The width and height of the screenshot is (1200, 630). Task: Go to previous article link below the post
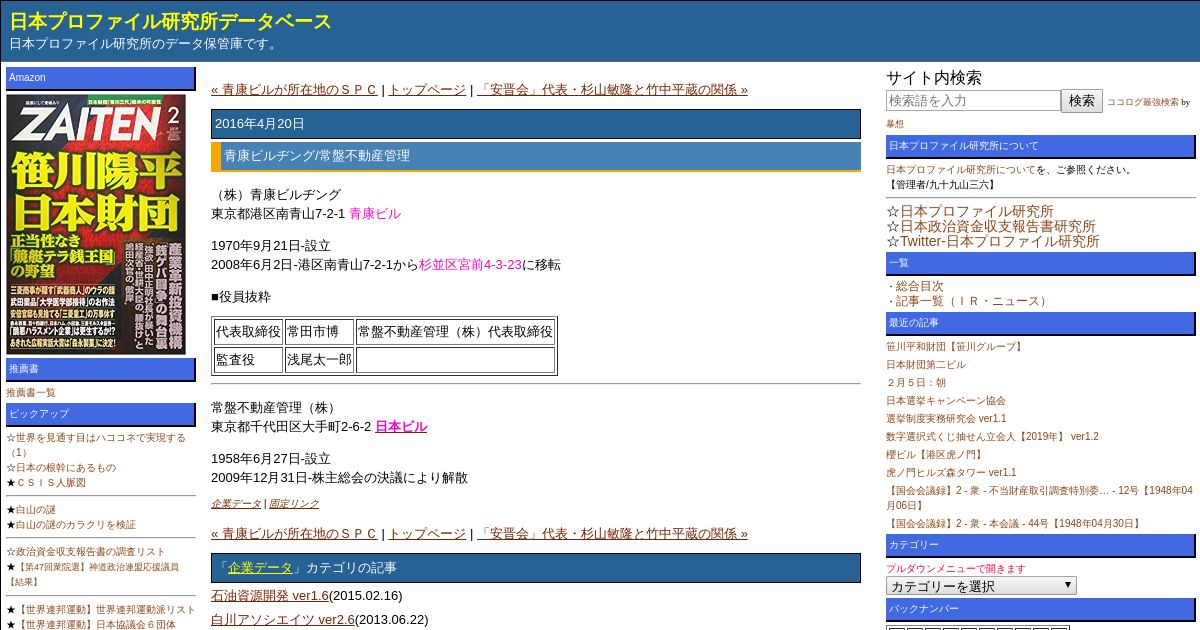point(294,533)
